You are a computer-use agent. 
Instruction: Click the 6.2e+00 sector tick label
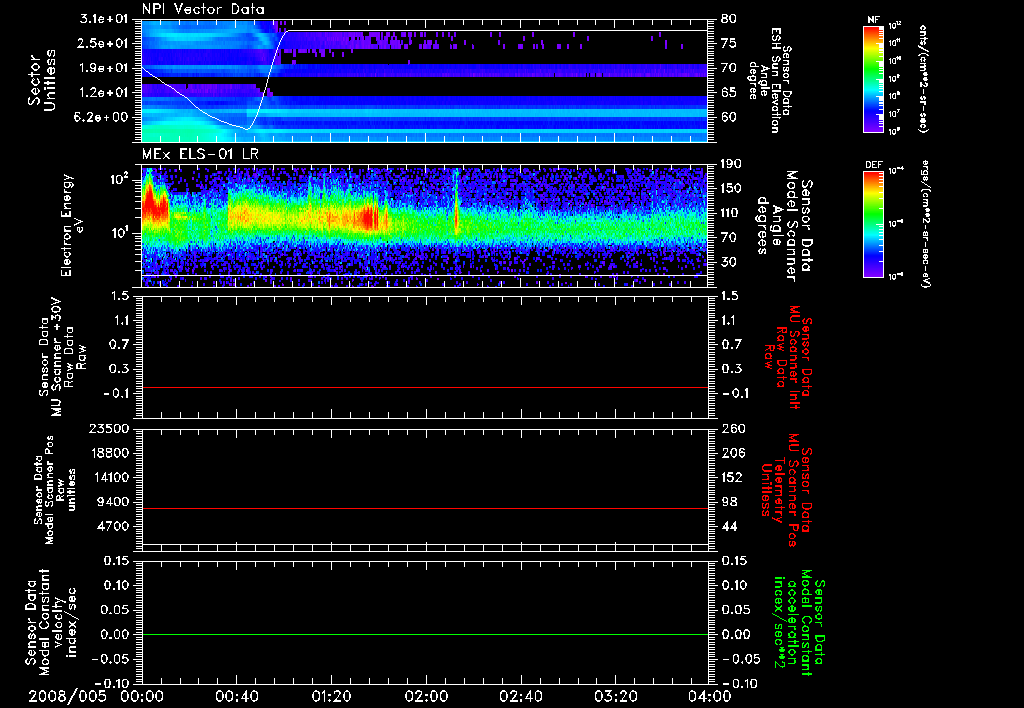tap(103, 117)
